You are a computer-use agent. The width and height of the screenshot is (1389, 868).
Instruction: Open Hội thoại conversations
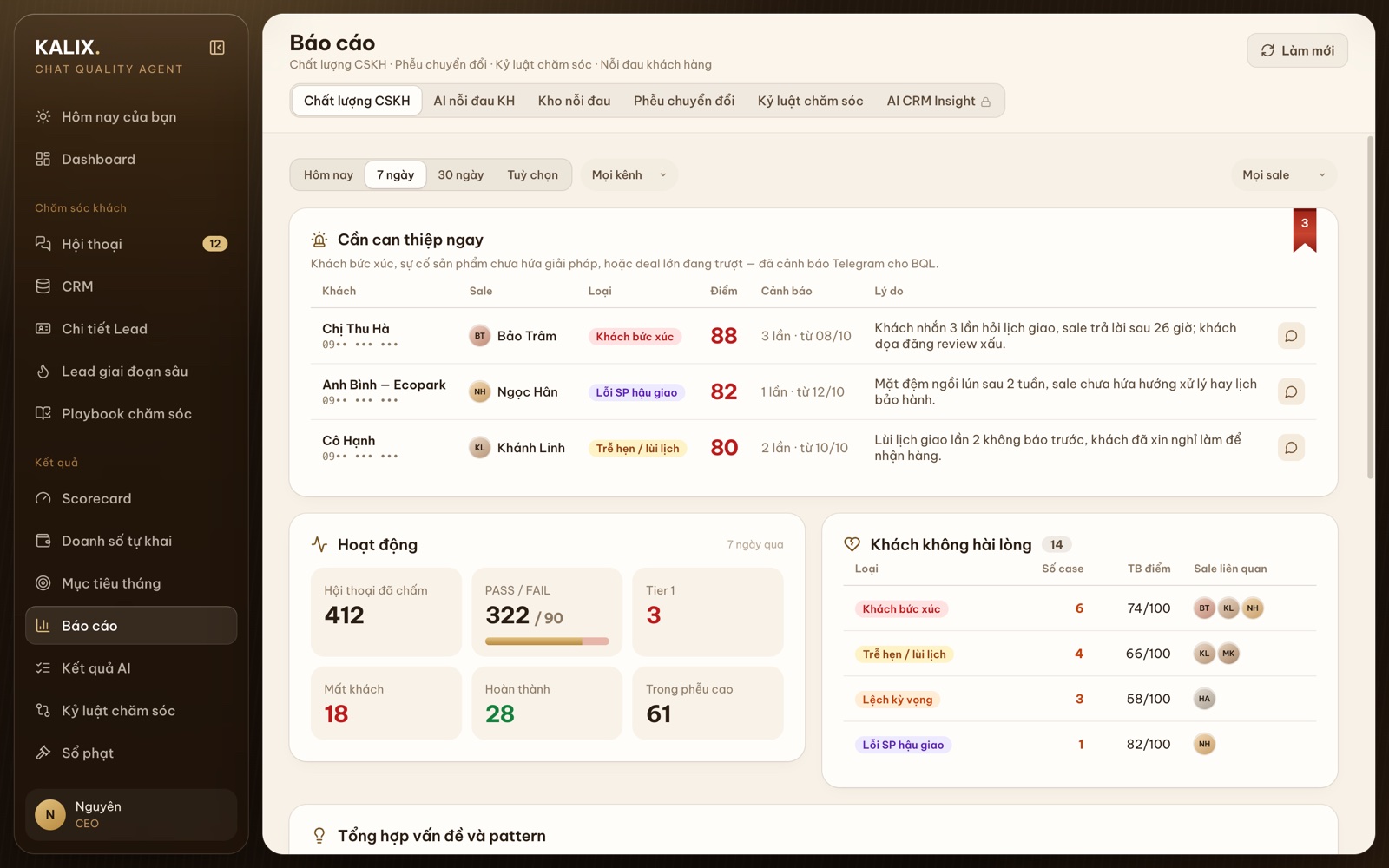pos(131,244)
